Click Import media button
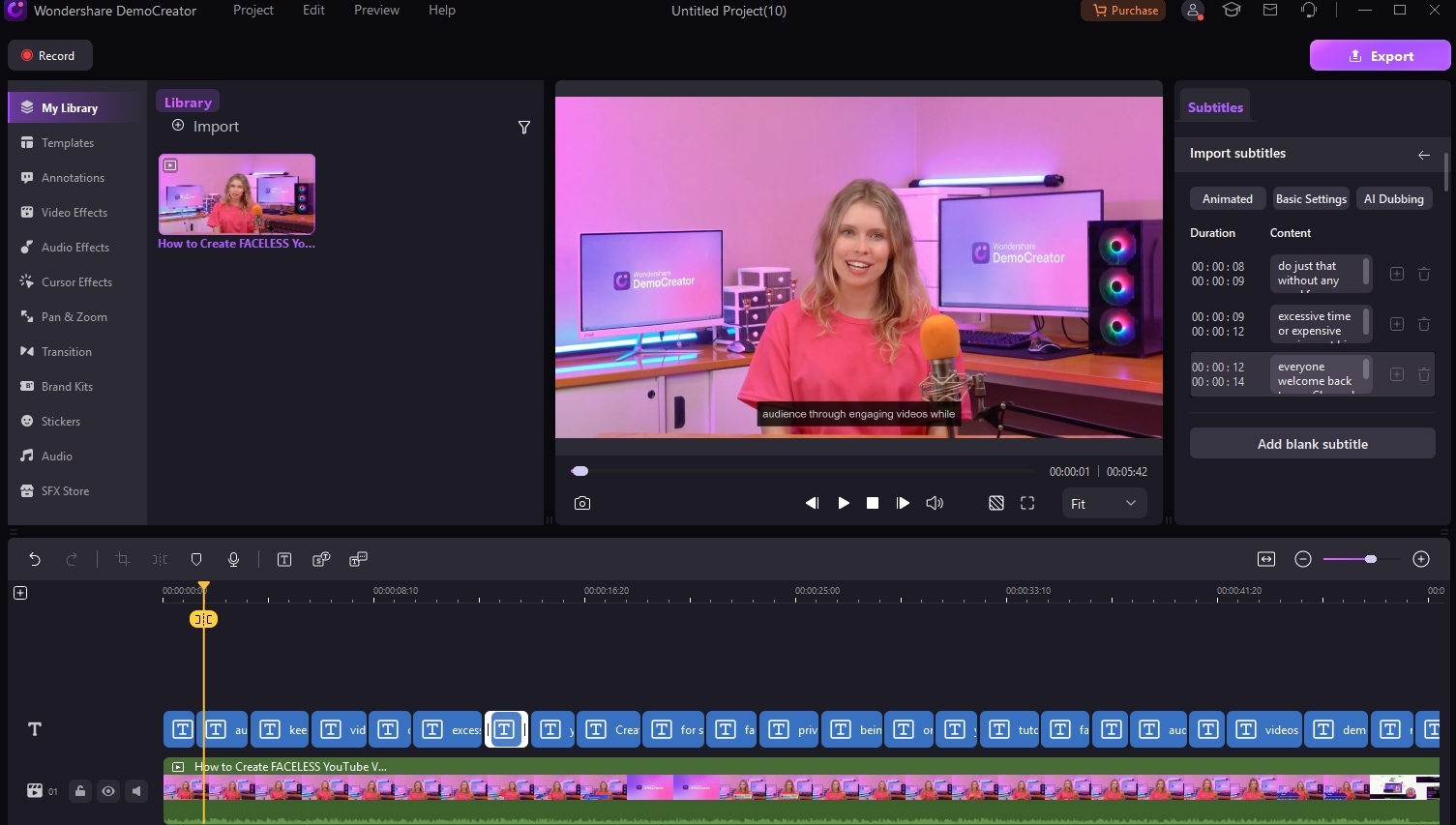This screenshot has height=825, width=1456. tap(205, 127)
